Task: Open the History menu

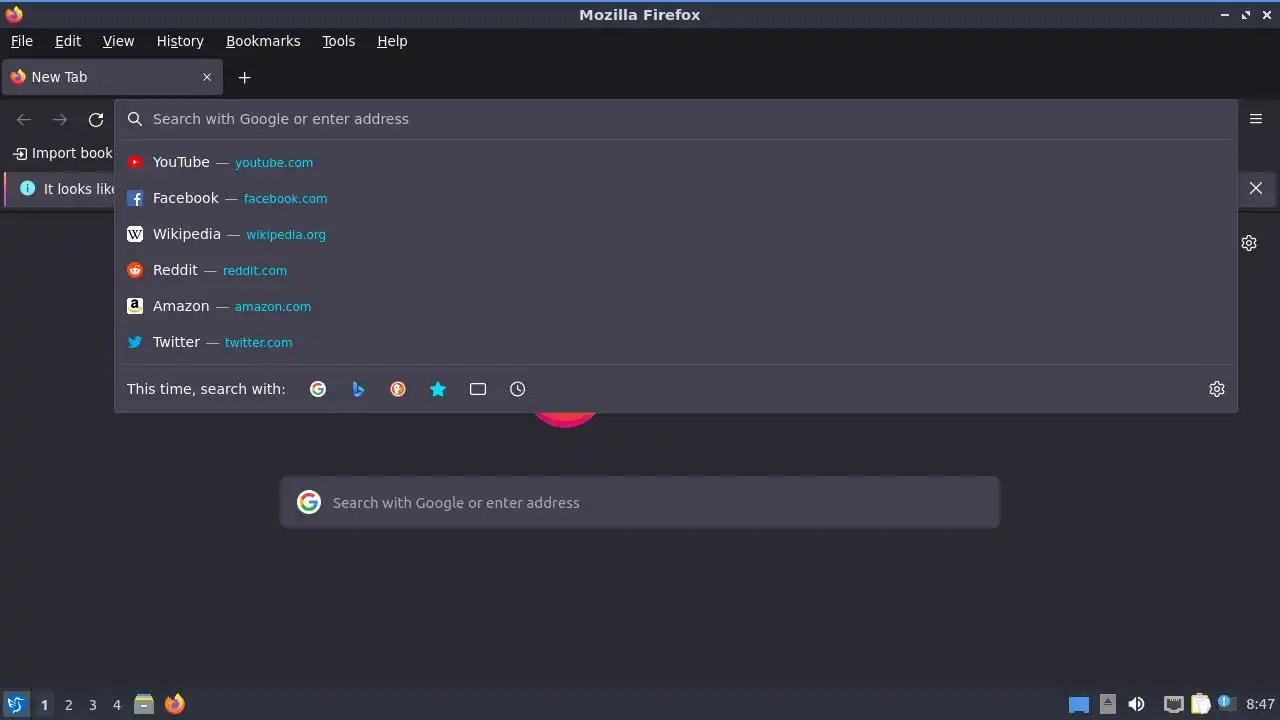Action: pyautogui.click(x=180, y=41)
